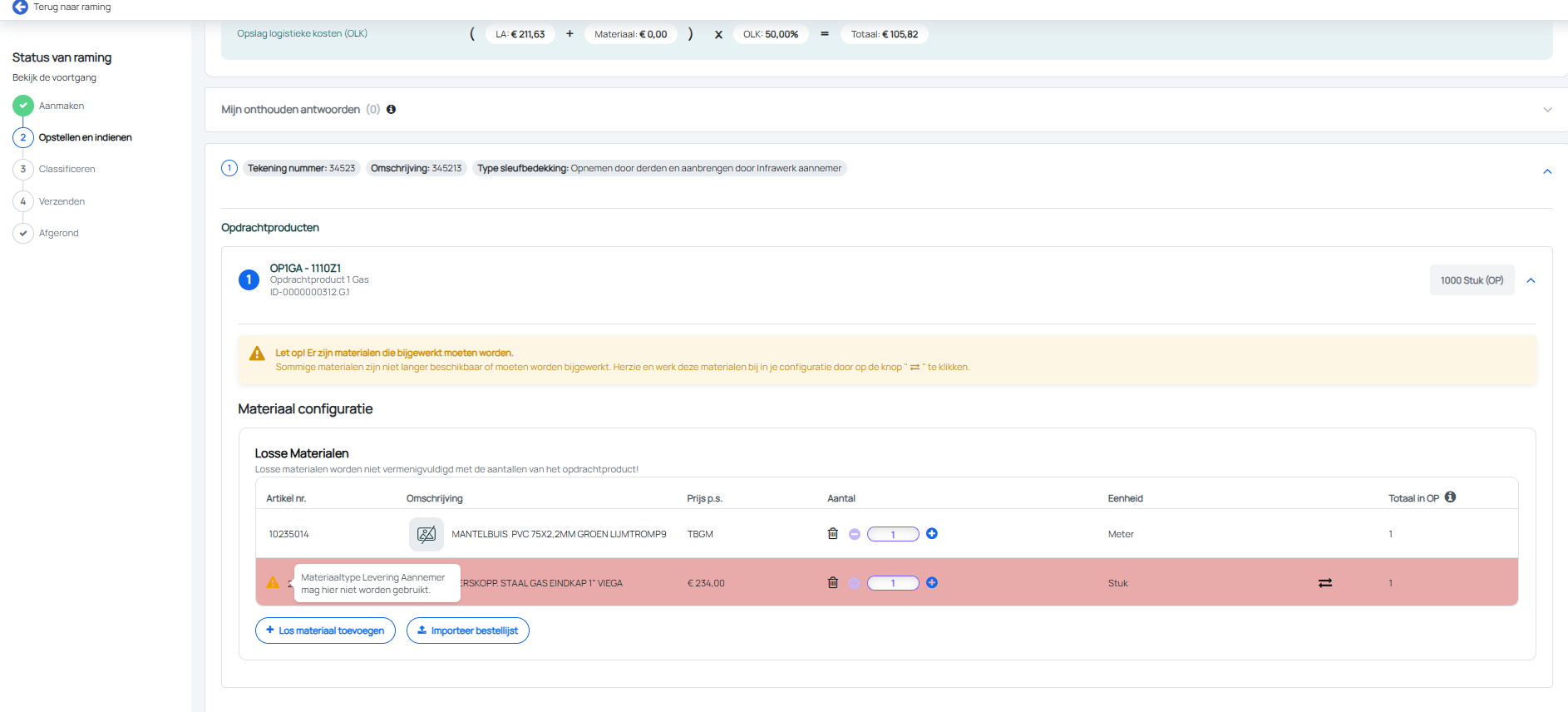Click the Artikel nr. column header

pos(286,498)
